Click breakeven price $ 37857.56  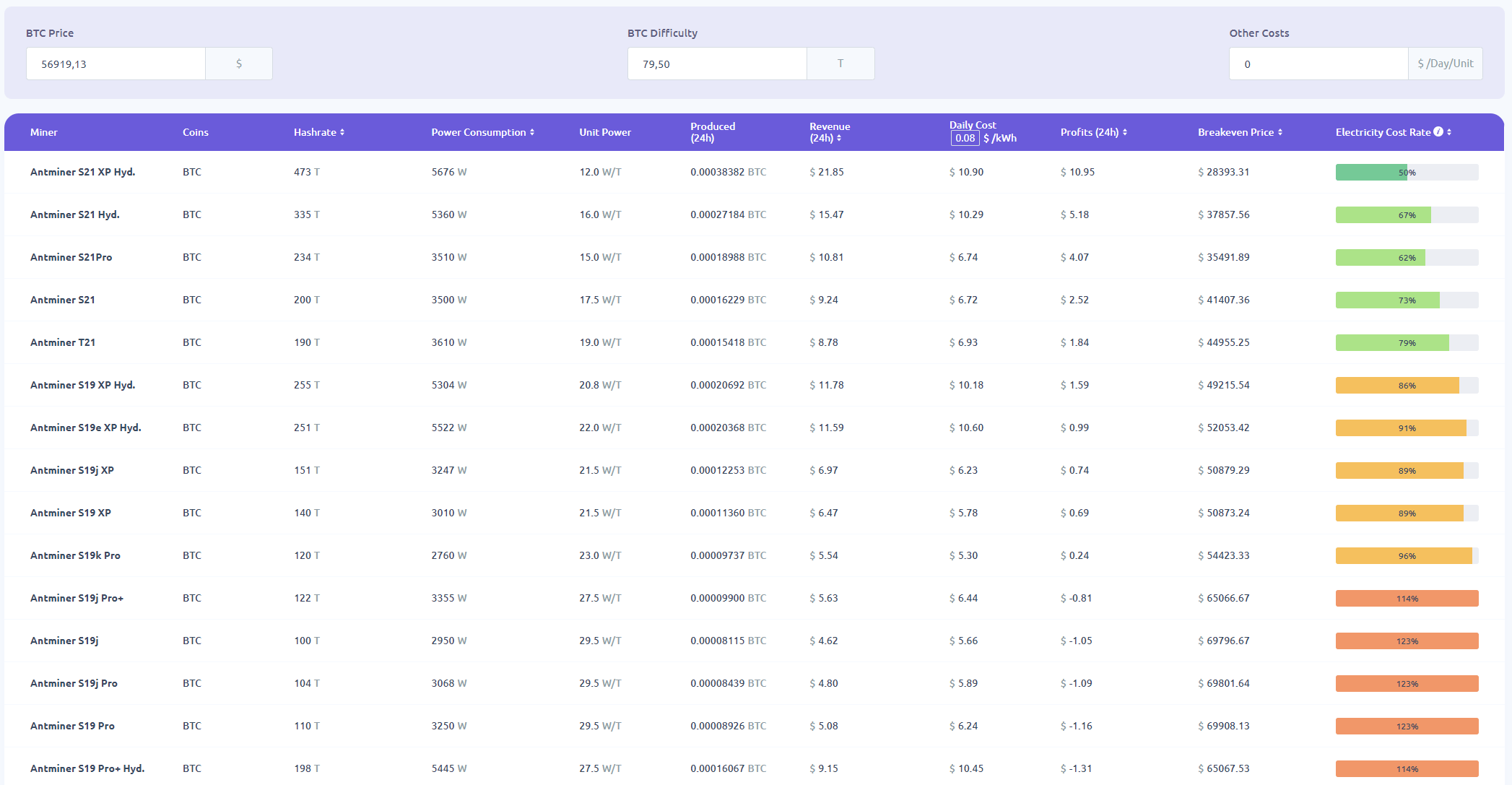(x=1223, y=214)
